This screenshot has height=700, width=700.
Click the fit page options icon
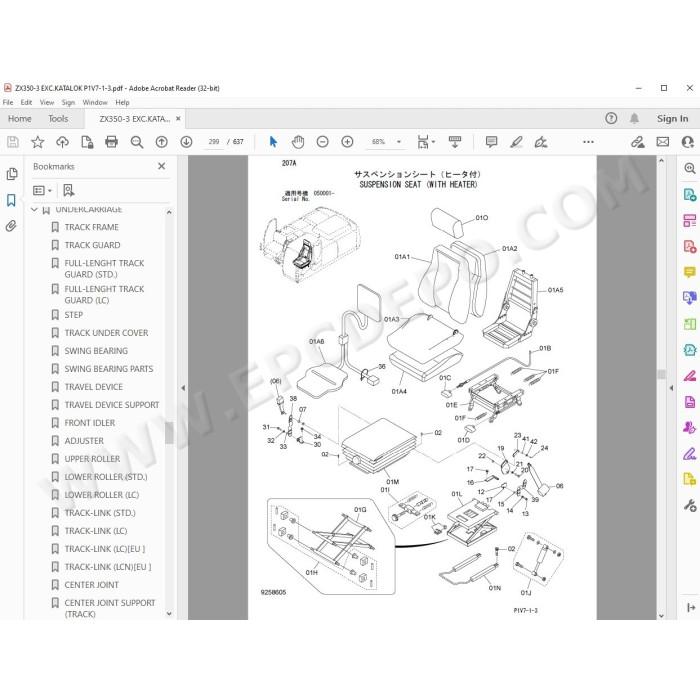pos(425,142)
